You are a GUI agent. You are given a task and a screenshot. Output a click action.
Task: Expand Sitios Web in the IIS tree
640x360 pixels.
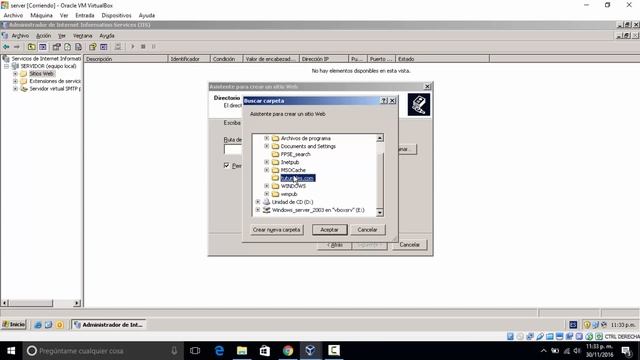16,74
